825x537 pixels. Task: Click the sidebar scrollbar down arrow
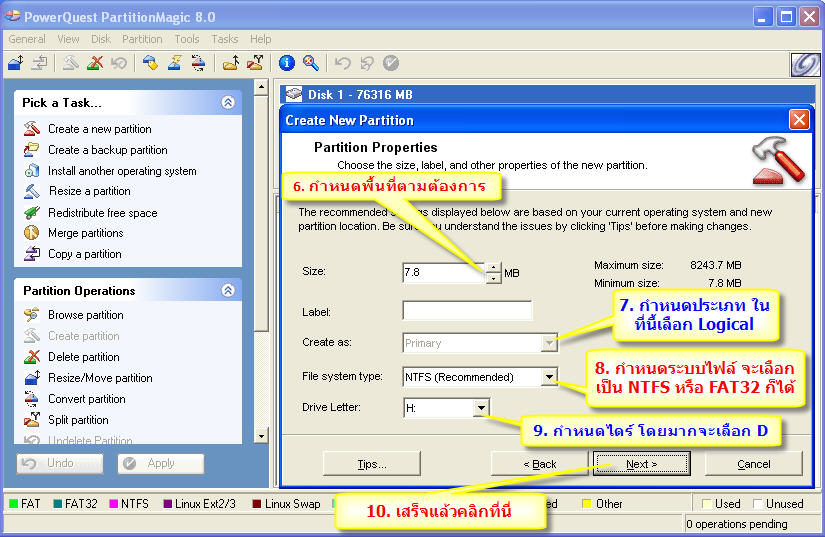261,436
